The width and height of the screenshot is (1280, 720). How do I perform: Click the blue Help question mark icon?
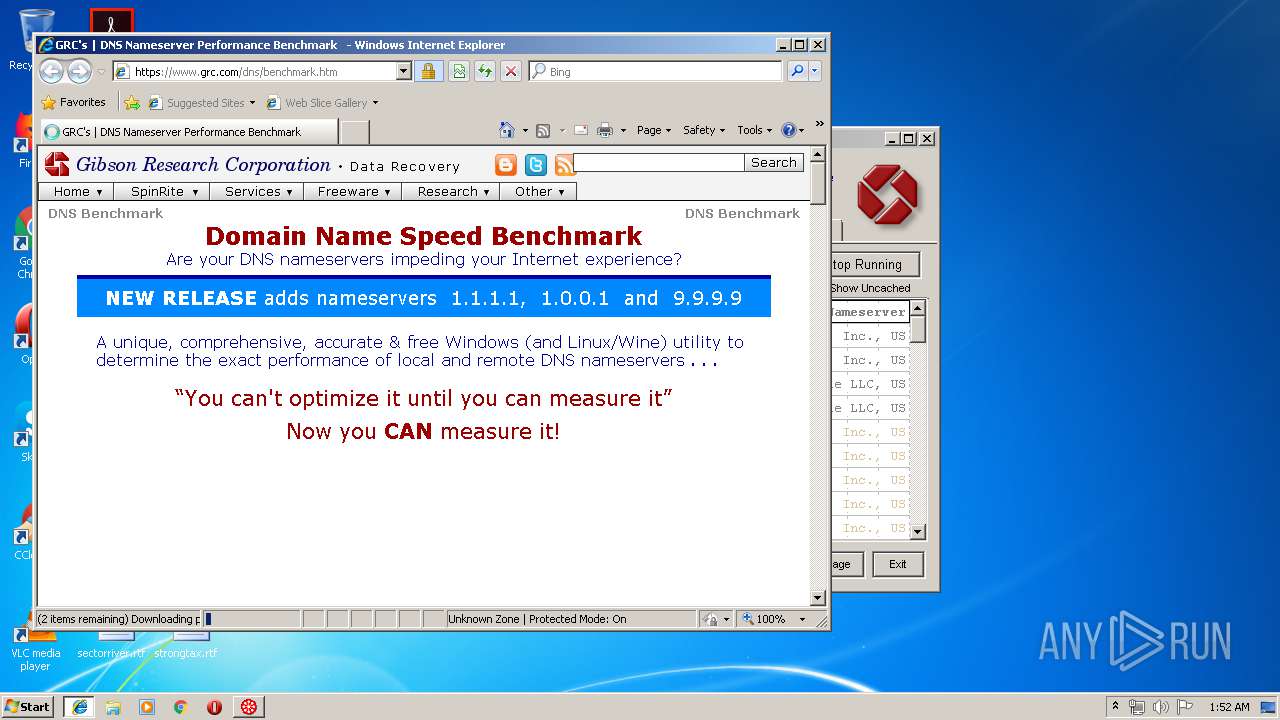788,130
